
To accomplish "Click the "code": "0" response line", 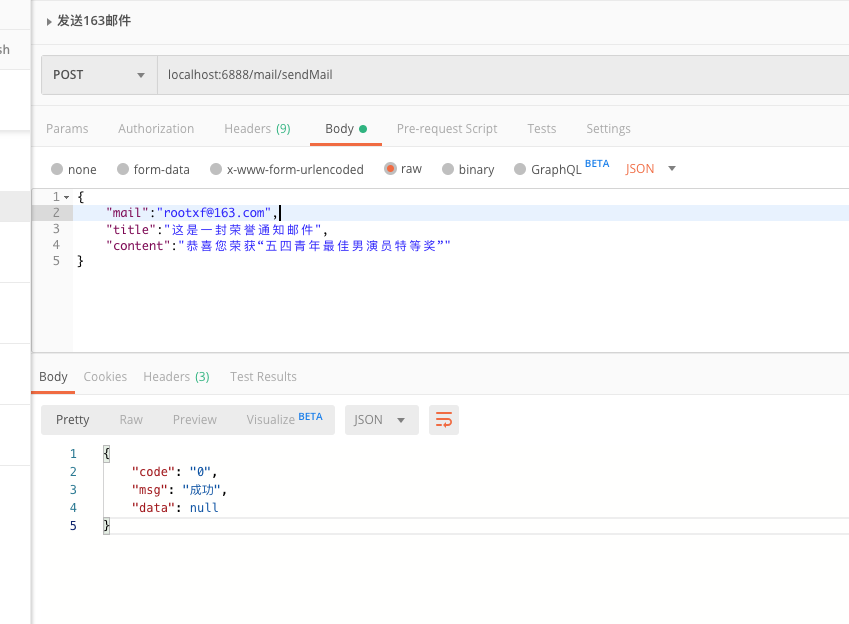I will point(174,472).
